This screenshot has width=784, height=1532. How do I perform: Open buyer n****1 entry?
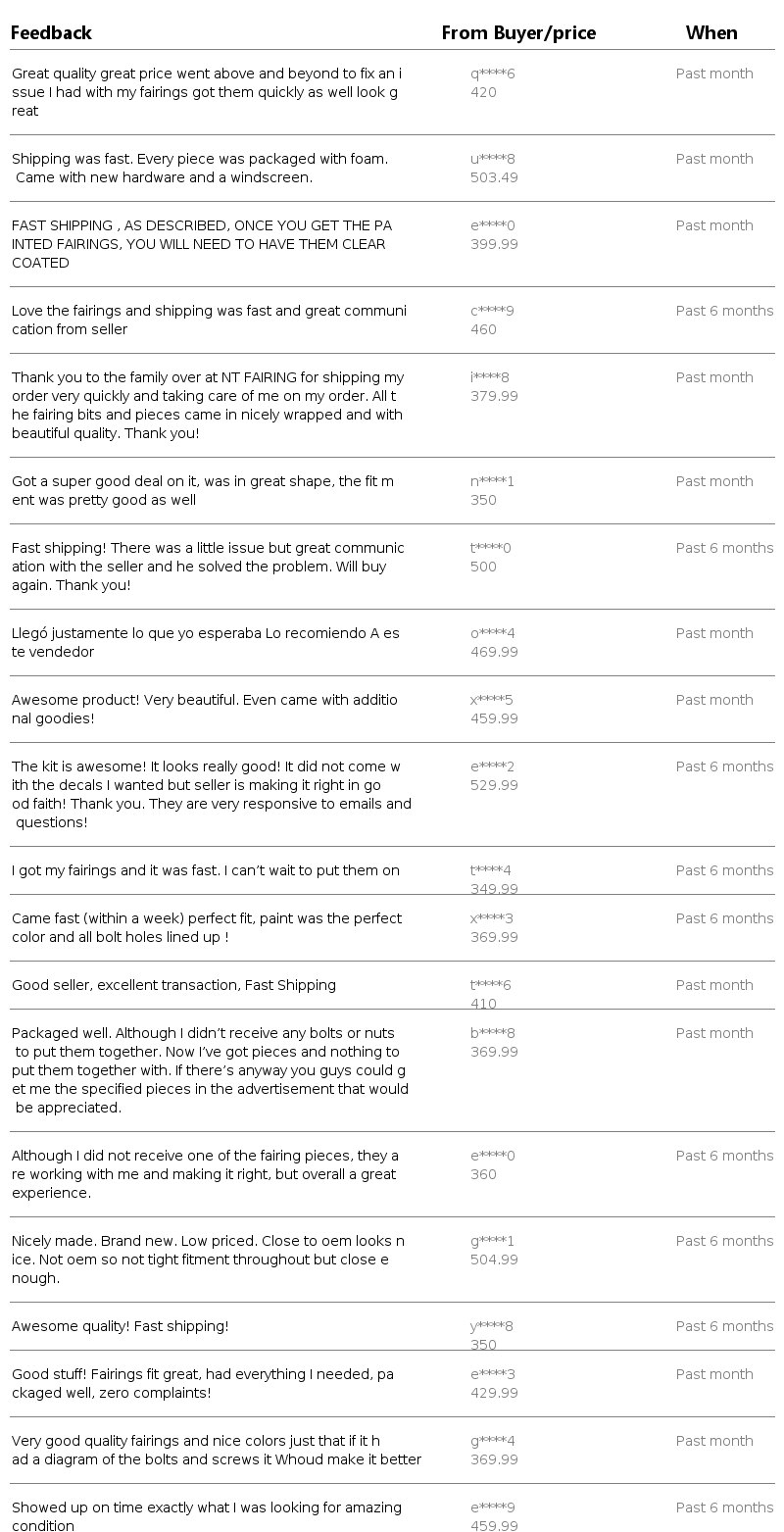492,482
